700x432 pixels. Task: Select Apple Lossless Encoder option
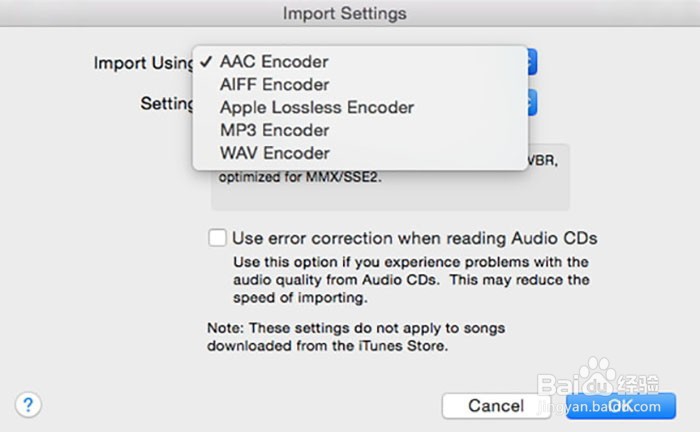click(x=316, y=108)
